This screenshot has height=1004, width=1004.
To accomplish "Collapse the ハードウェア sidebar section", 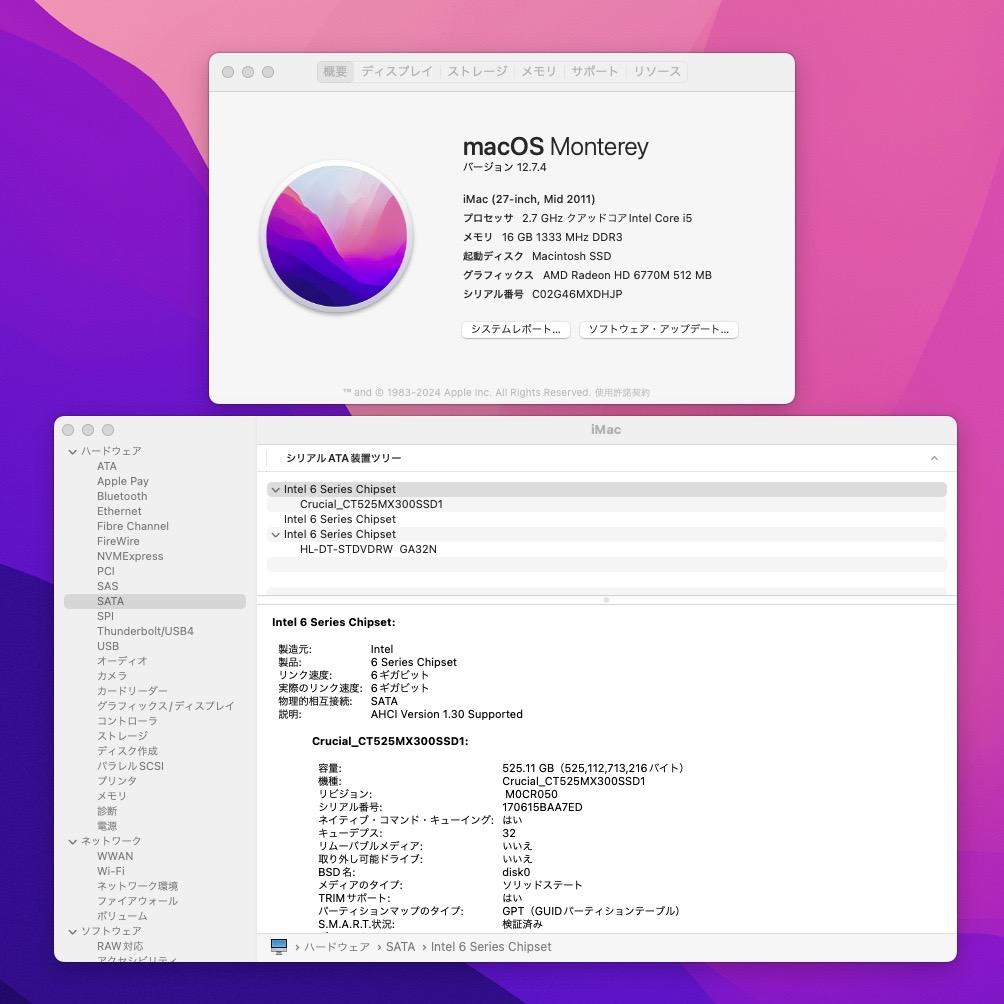I will (x=72, y=451).
